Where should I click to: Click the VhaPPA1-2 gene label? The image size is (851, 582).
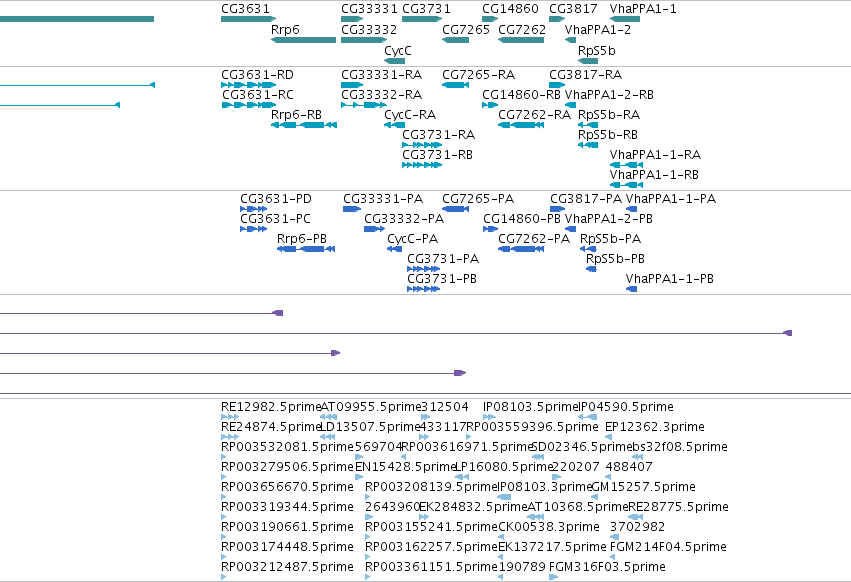click(x=598, y=29)
